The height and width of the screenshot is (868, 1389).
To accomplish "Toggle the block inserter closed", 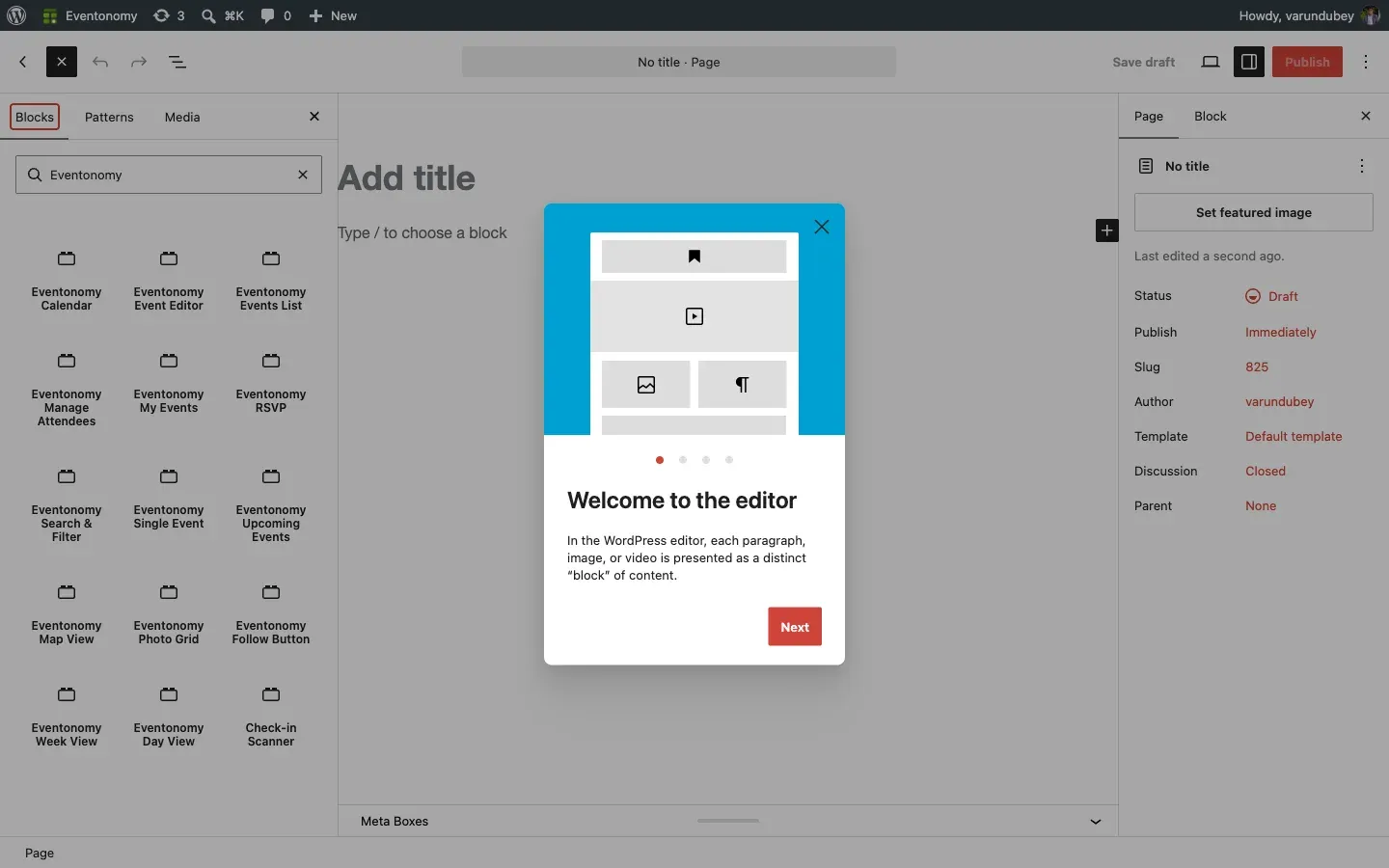I will click(62, 62).
